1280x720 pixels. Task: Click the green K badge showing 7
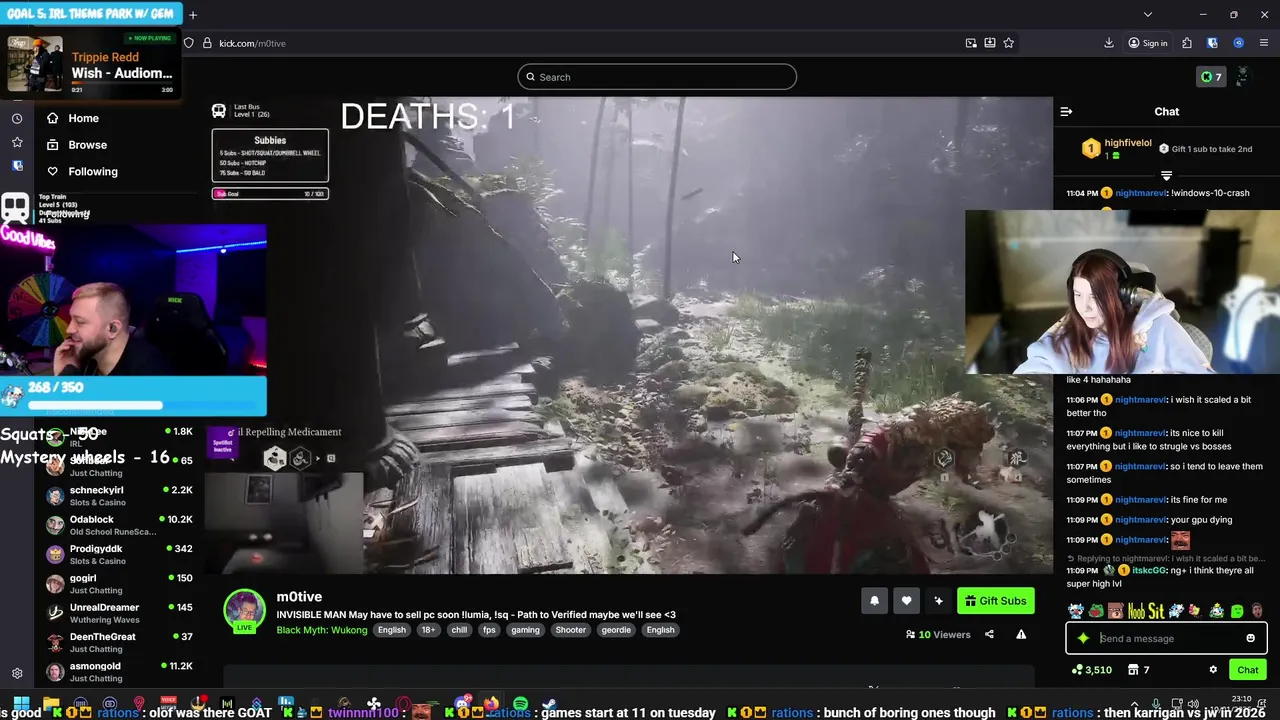point(1211,77)
